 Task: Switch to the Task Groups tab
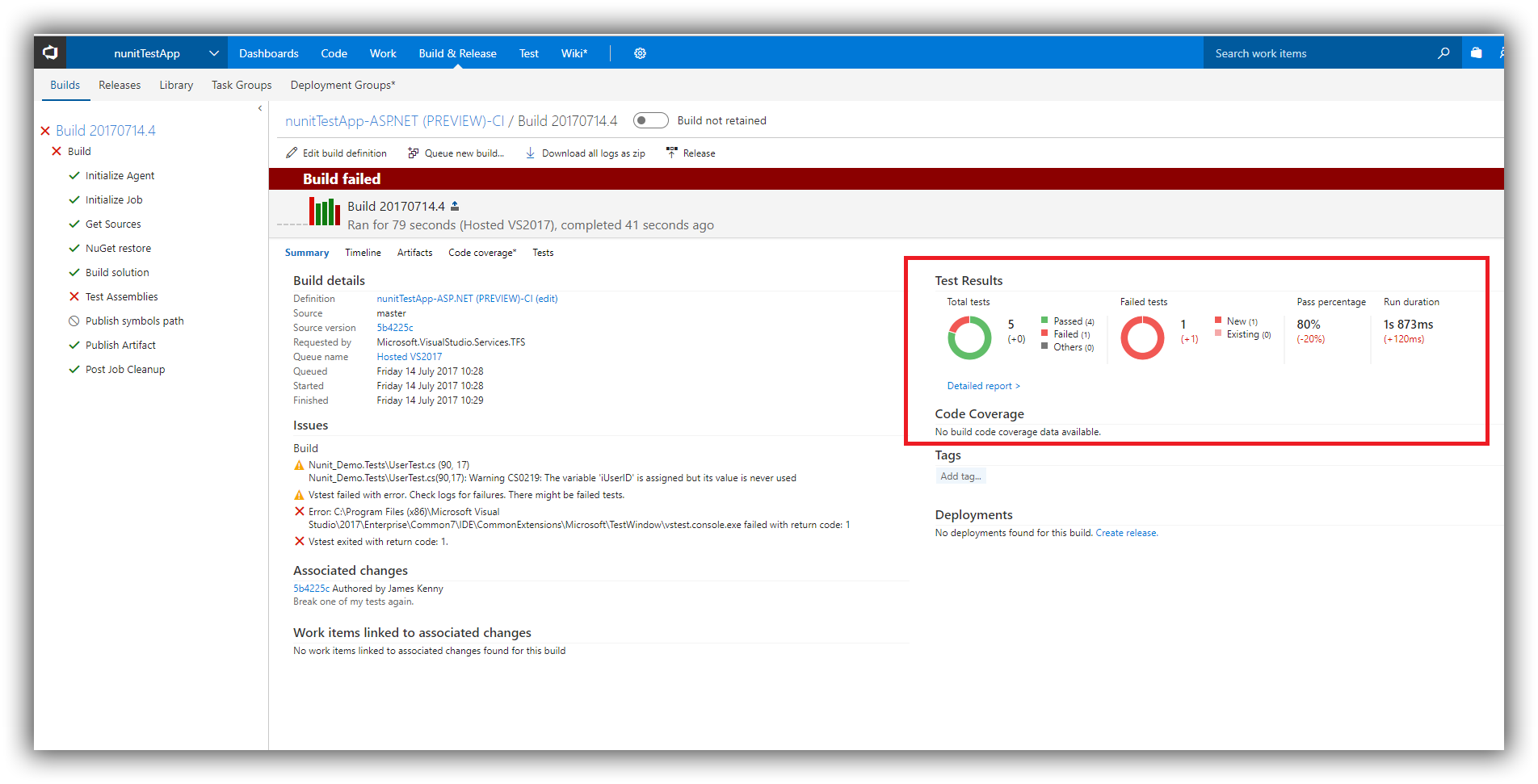click(242, 85)
